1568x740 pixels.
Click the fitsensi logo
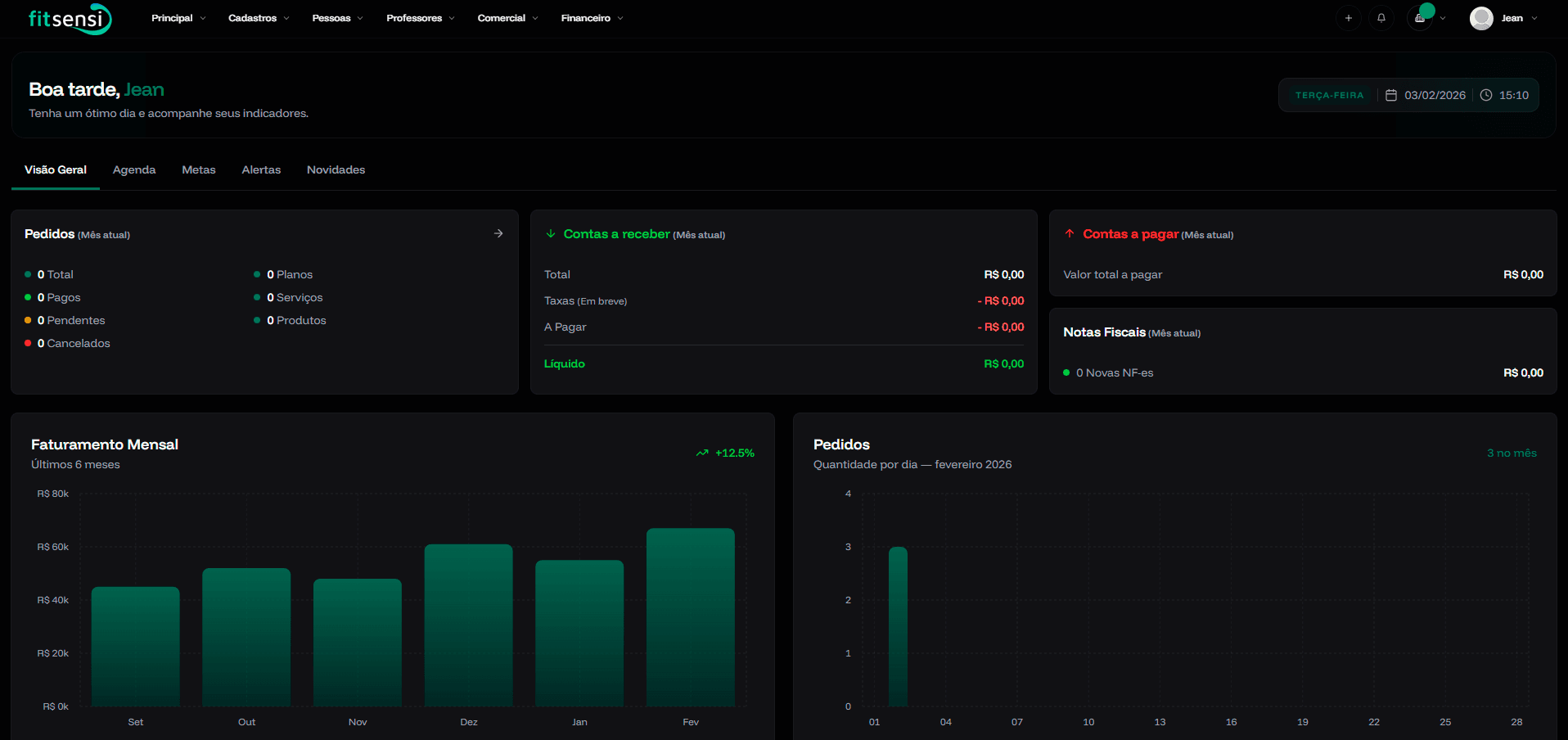[70, 18]
